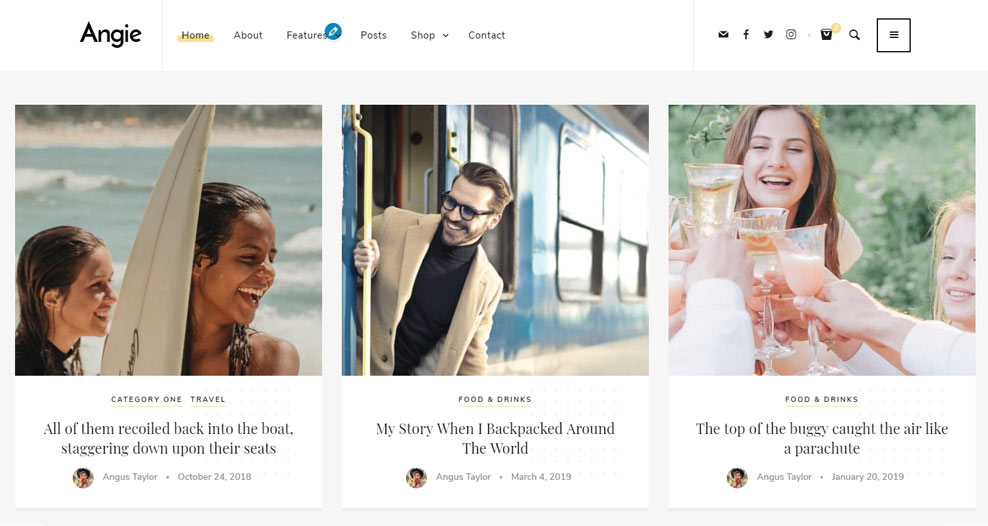Image resolution: width=988 pixels, height=526 pixels.
Task: Select Posts in the navigation
Action: coord(373,35)
